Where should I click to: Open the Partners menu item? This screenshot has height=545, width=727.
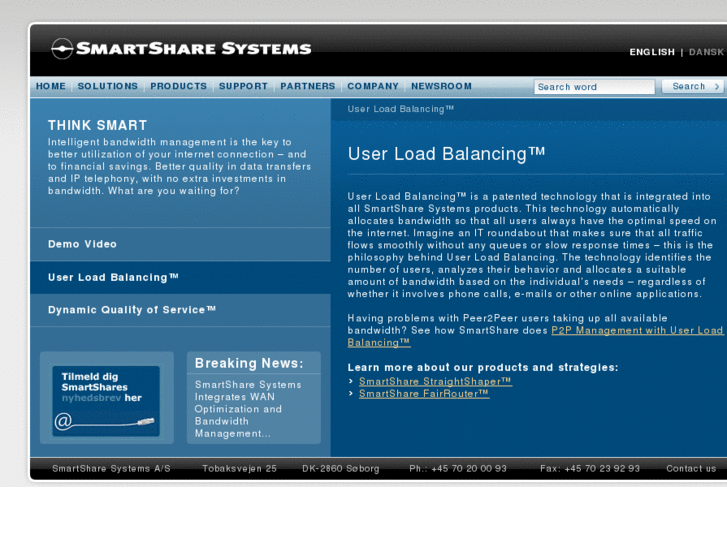pos(307,86)
